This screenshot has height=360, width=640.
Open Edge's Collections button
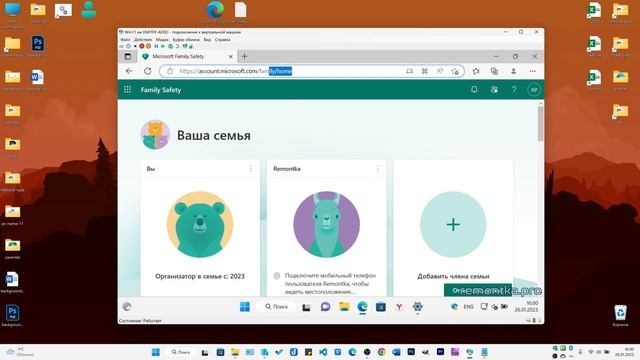tap(494, 71)
